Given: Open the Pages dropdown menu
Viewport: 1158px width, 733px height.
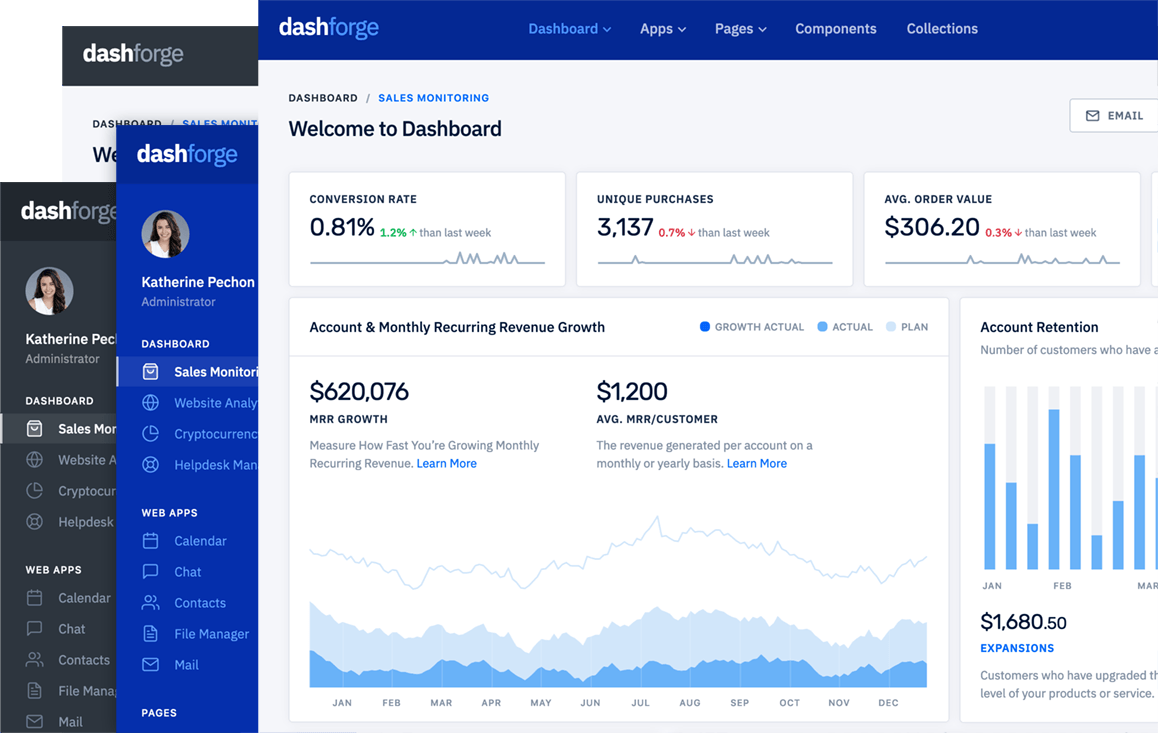Looking at the screenshot, I should point(740,29).
